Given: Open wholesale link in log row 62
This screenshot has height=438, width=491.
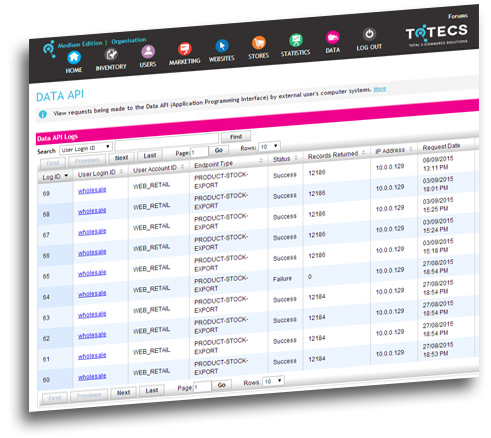Looking at the screenshot, I should [x=92, y=335].
